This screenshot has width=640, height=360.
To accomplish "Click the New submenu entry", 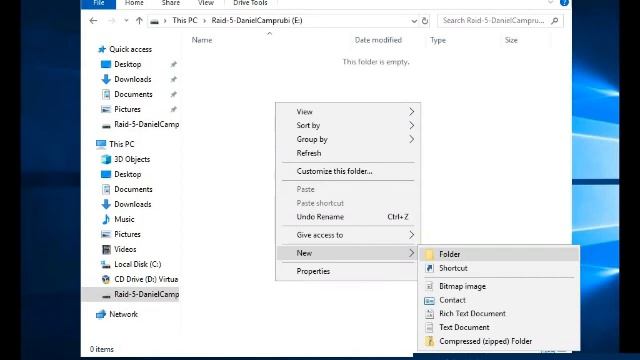I will [348, 253].
